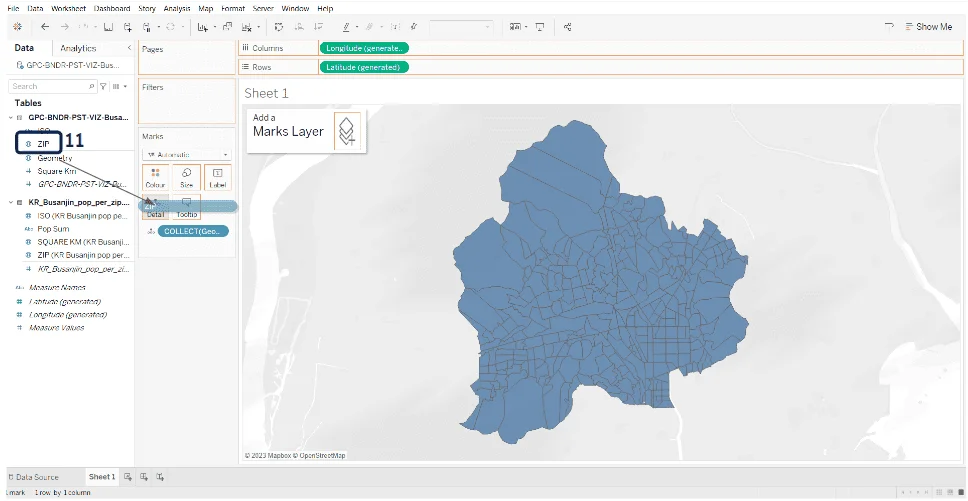Open the Marks type Automatic dropdown

point(186,154)
